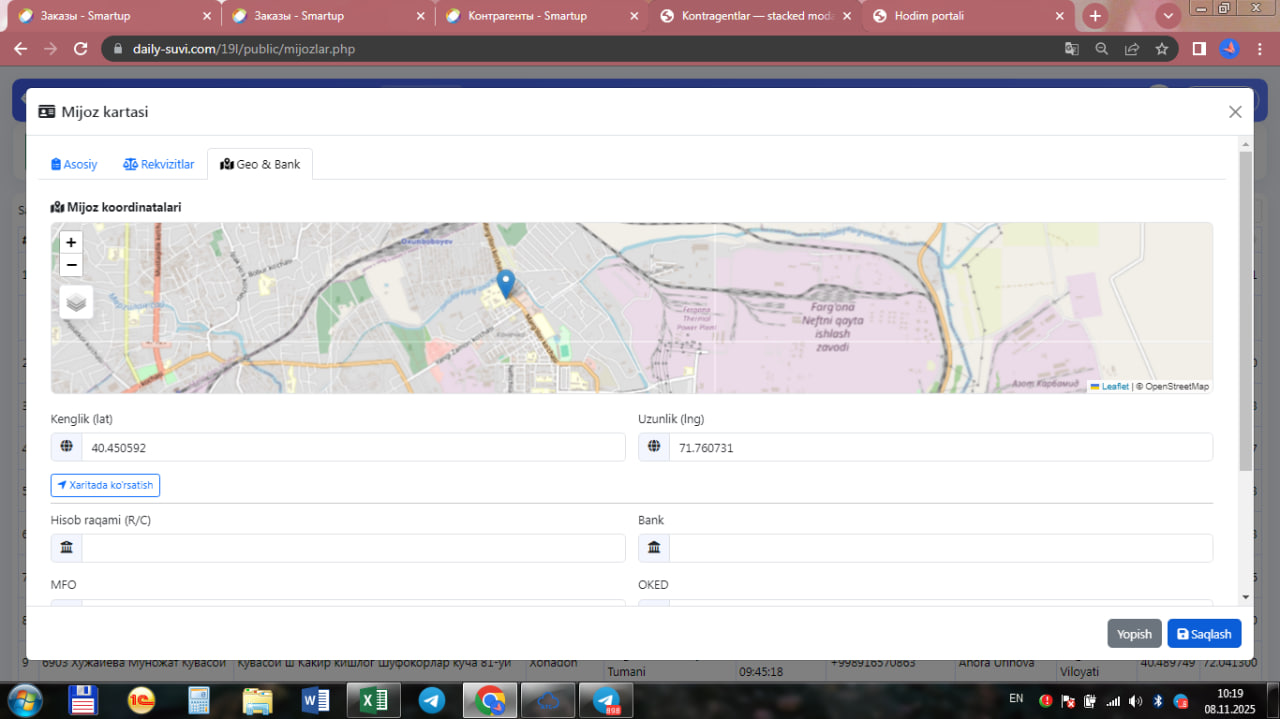This screenshot has height=719, width=1280.
Task: Click the Kenglik (lat) input field
Action: tap(352, 448)
